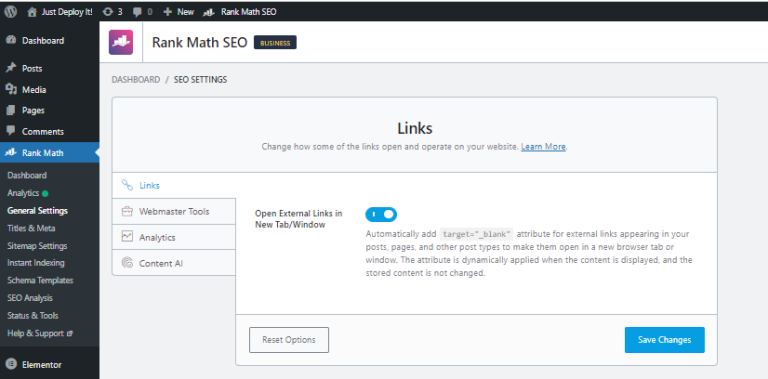Open Rank Math Analytics submenu item

pyautogui.click(x=23, y=193)
